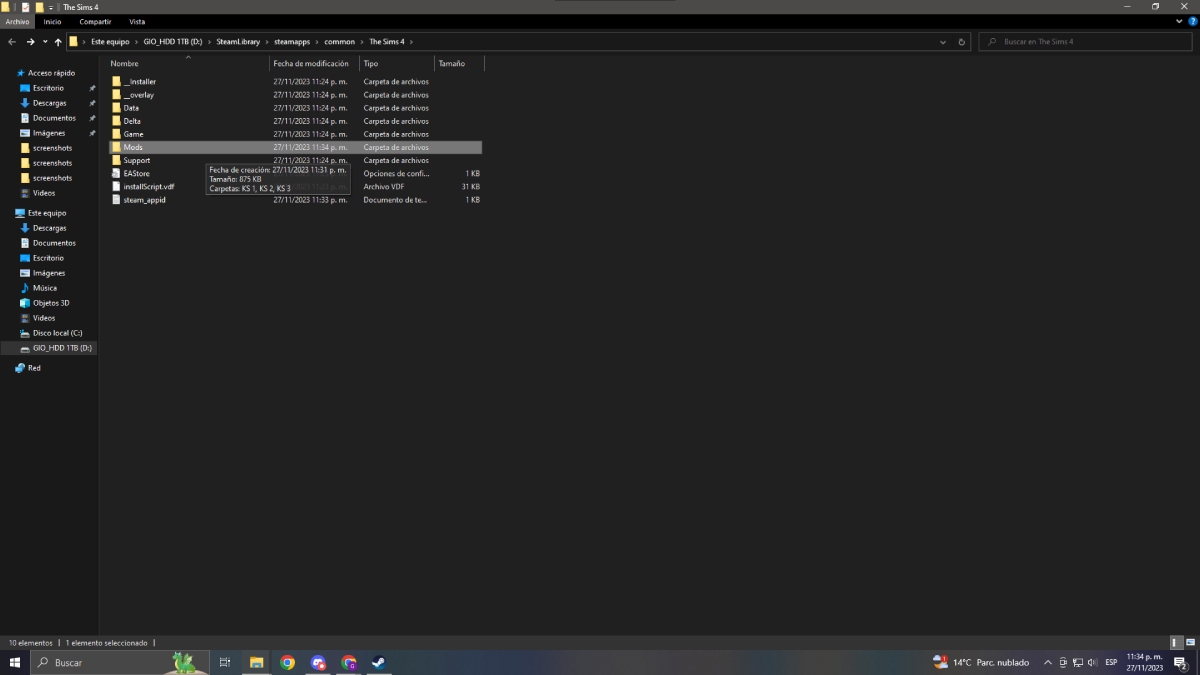The image size is (1200, 675).
Task: Switch to the Vista ribbon tab
Action: 137,21
